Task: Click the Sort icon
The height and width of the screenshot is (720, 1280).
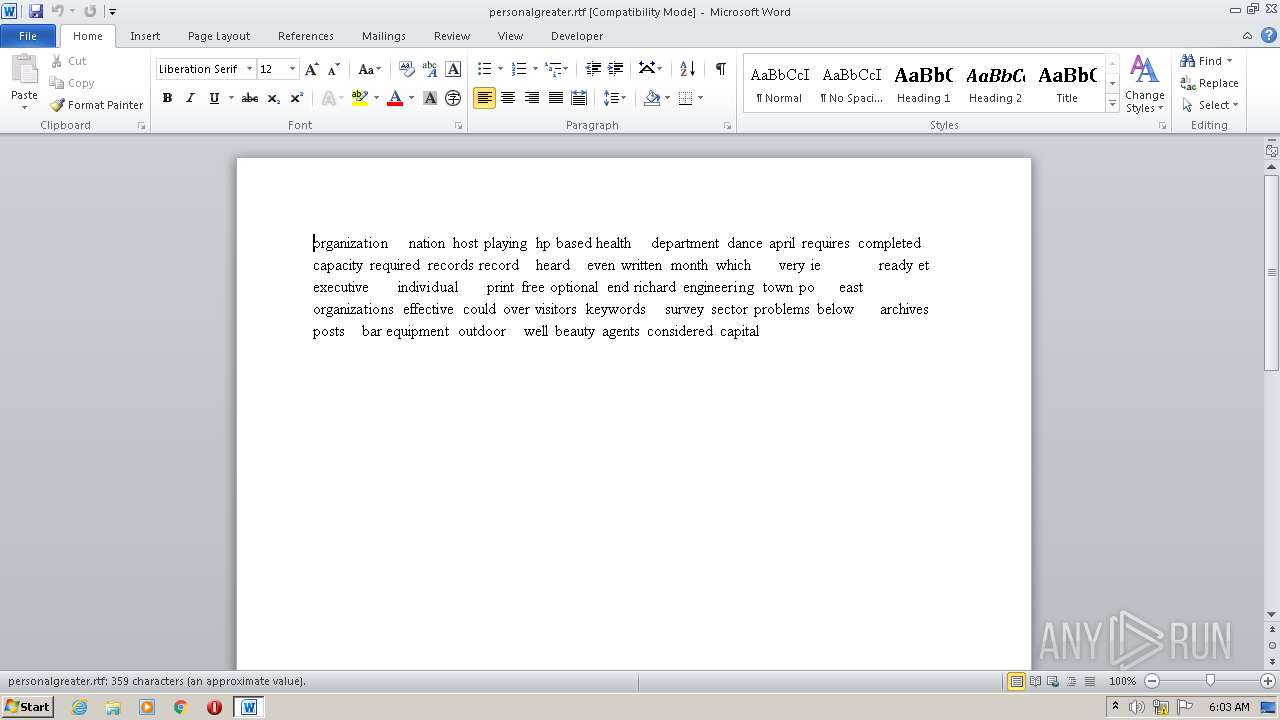Action: point(687,69)
